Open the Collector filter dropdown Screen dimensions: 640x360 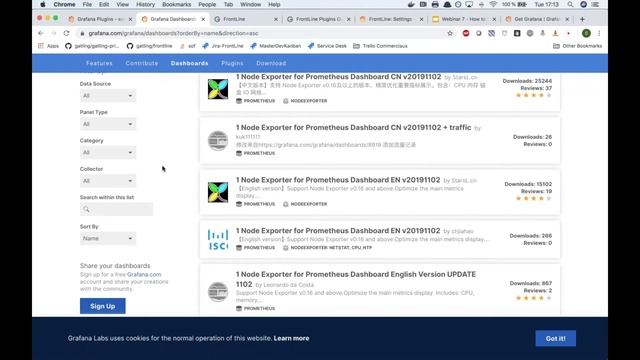point(108,181)
